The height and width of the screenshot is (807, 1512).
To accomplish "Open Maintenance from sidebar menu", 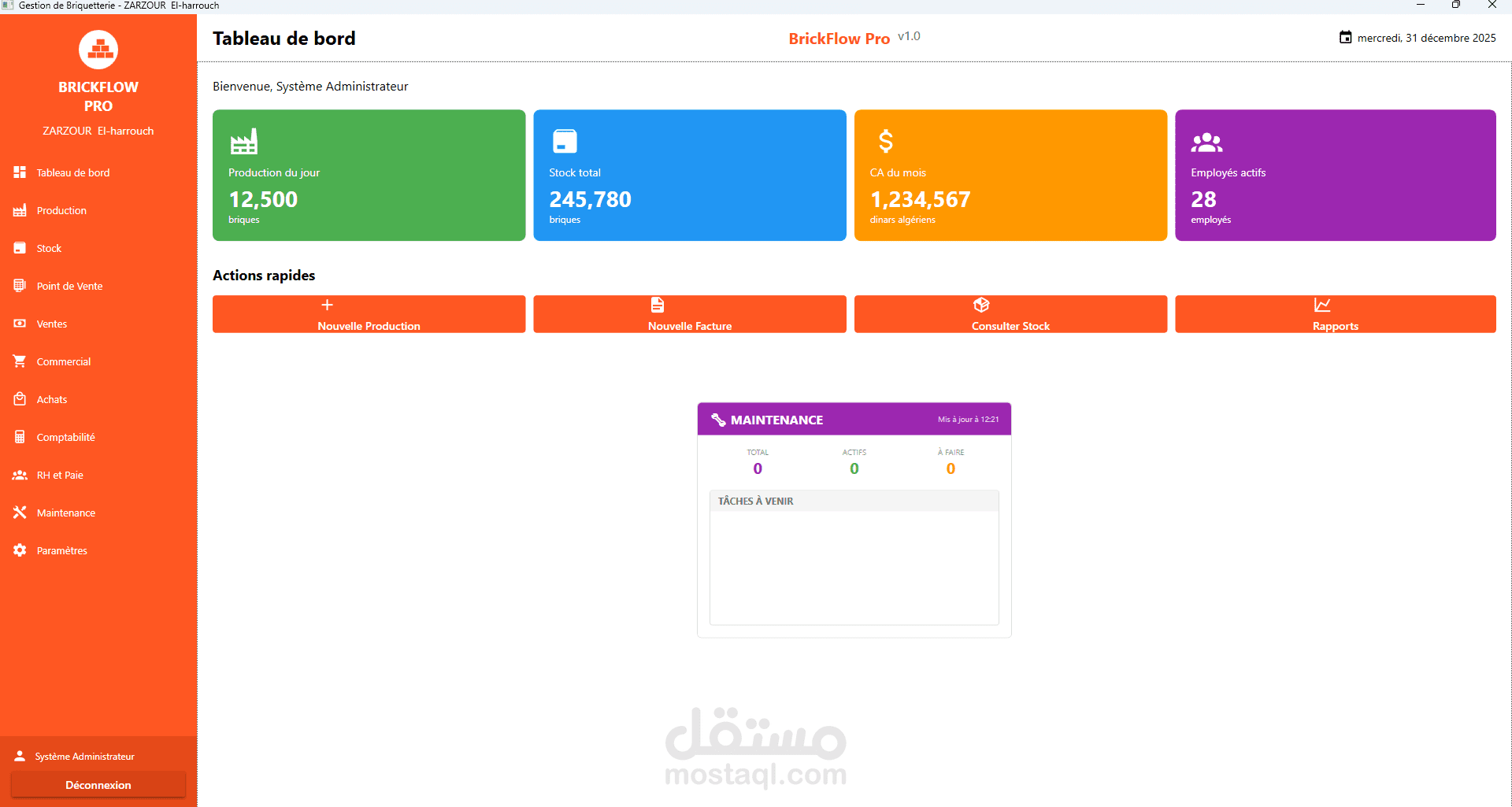I will 98,513.
